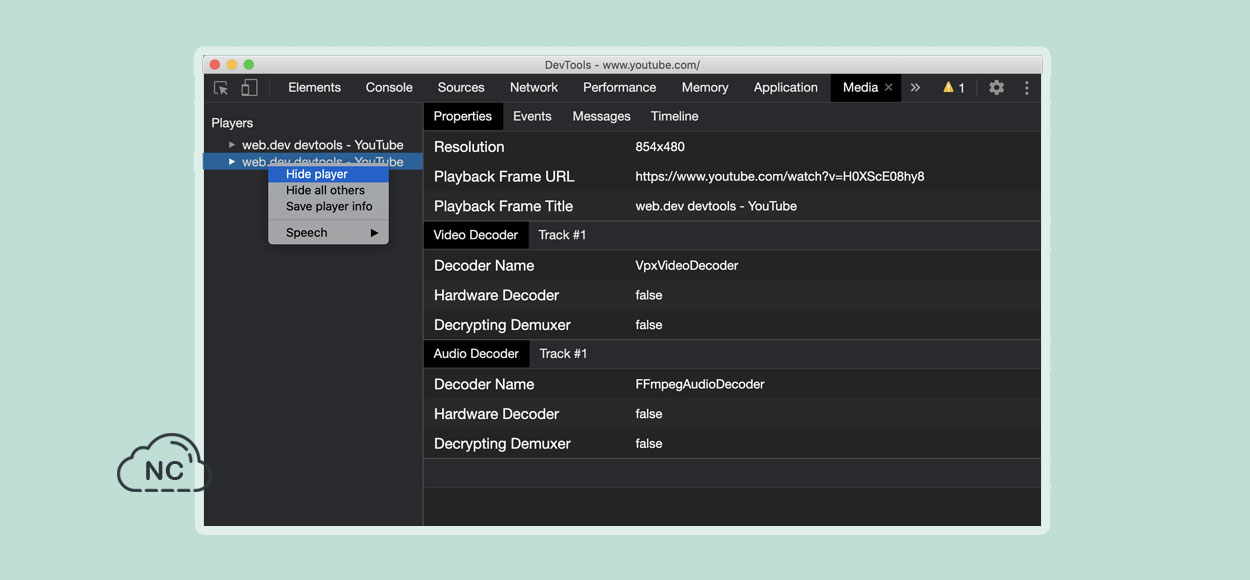Open DevTools settings gear
This screenshot has width=1250, height=580.
coord(996,88)
